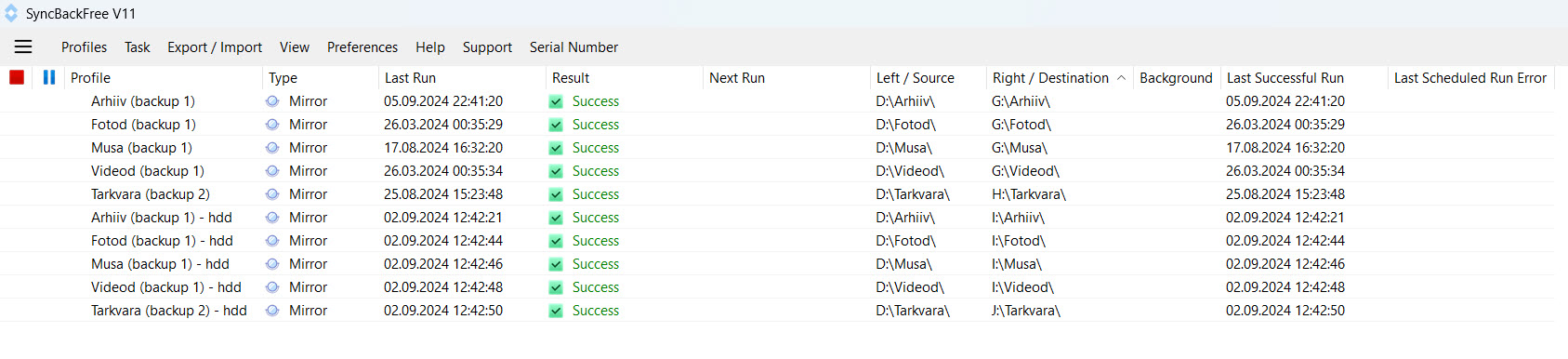The image size is (1568, 359).
Task: Click the SyncBackFree app logo icon
Action: [11, 13]
